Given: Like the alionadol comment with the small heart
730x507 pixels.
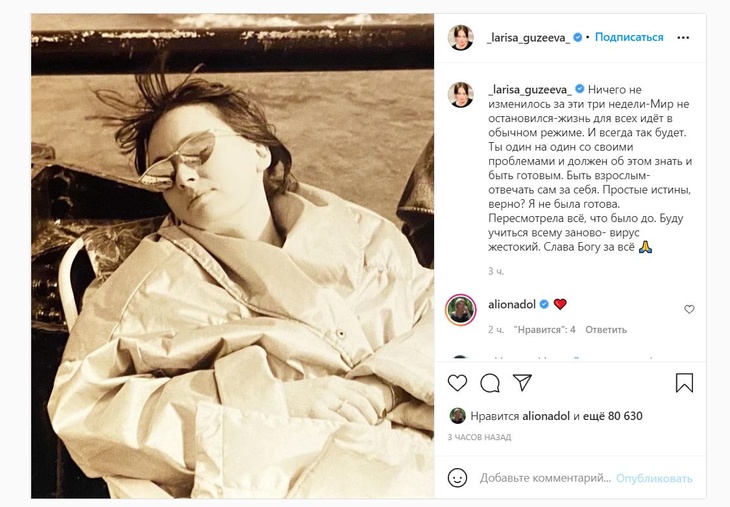Looking at the screenshot, I should (689, 309).
